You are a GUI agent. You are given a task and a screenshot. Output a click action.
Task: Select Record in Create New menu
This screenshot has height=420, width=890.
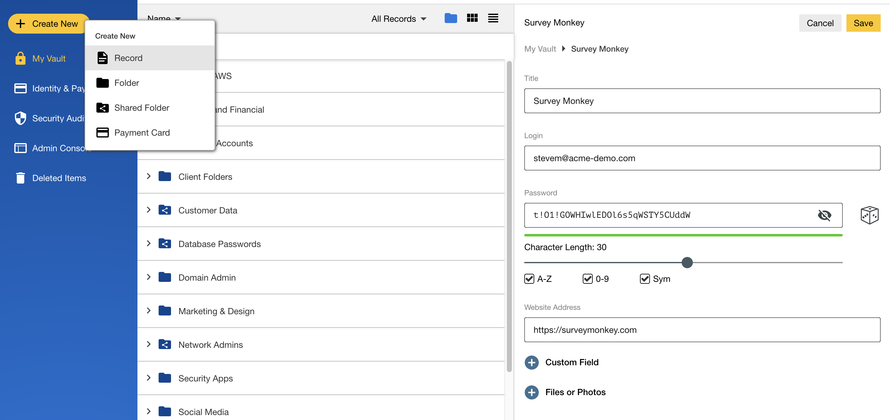coord(150,58)
